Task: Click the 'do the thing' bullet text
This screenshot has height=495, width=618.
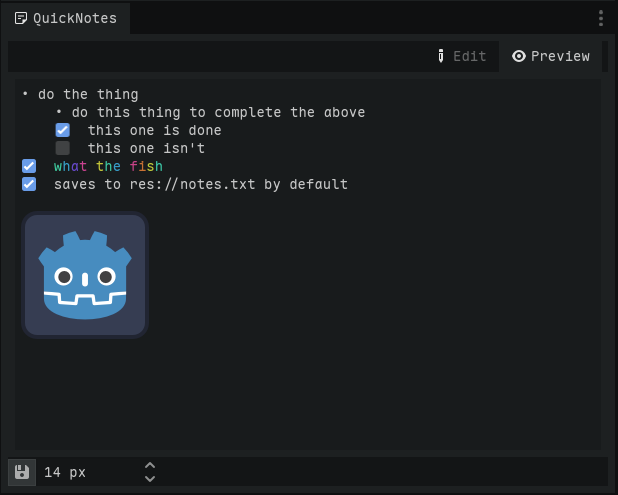Action: [88, 95]
